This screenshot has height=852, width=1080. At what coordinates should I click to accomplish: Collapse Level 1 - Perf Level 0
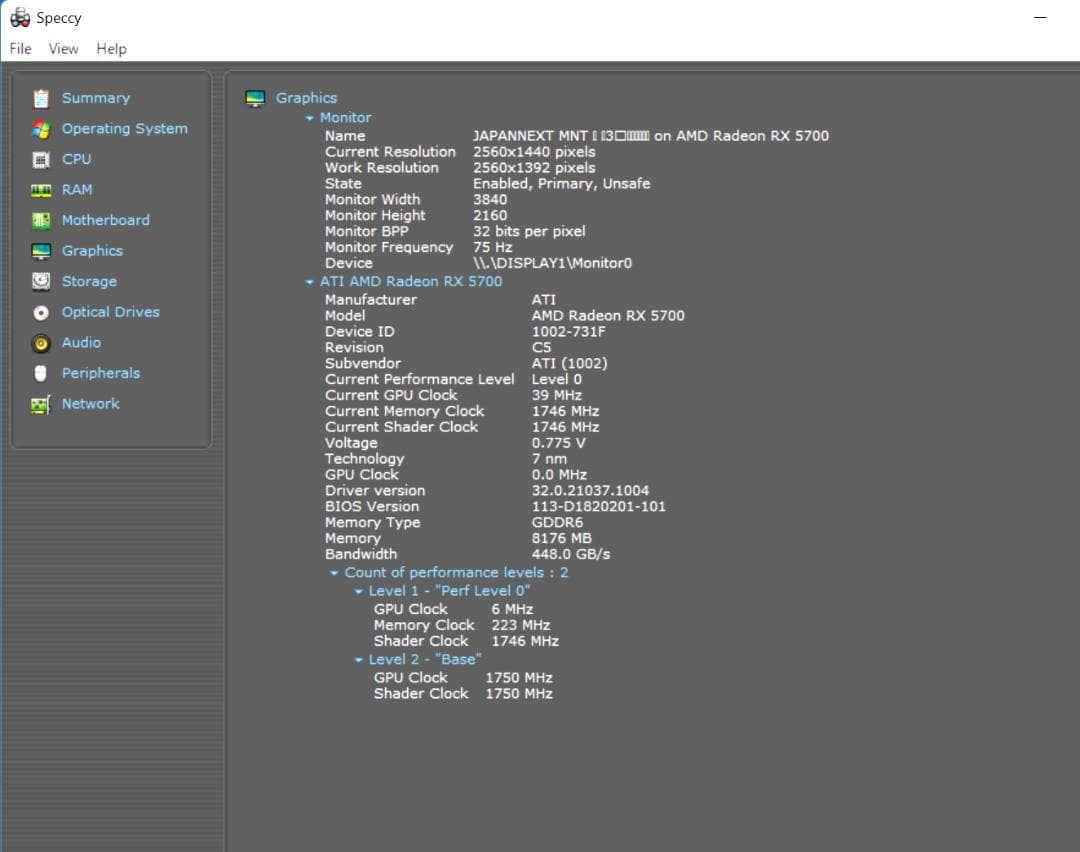point(358,590)
